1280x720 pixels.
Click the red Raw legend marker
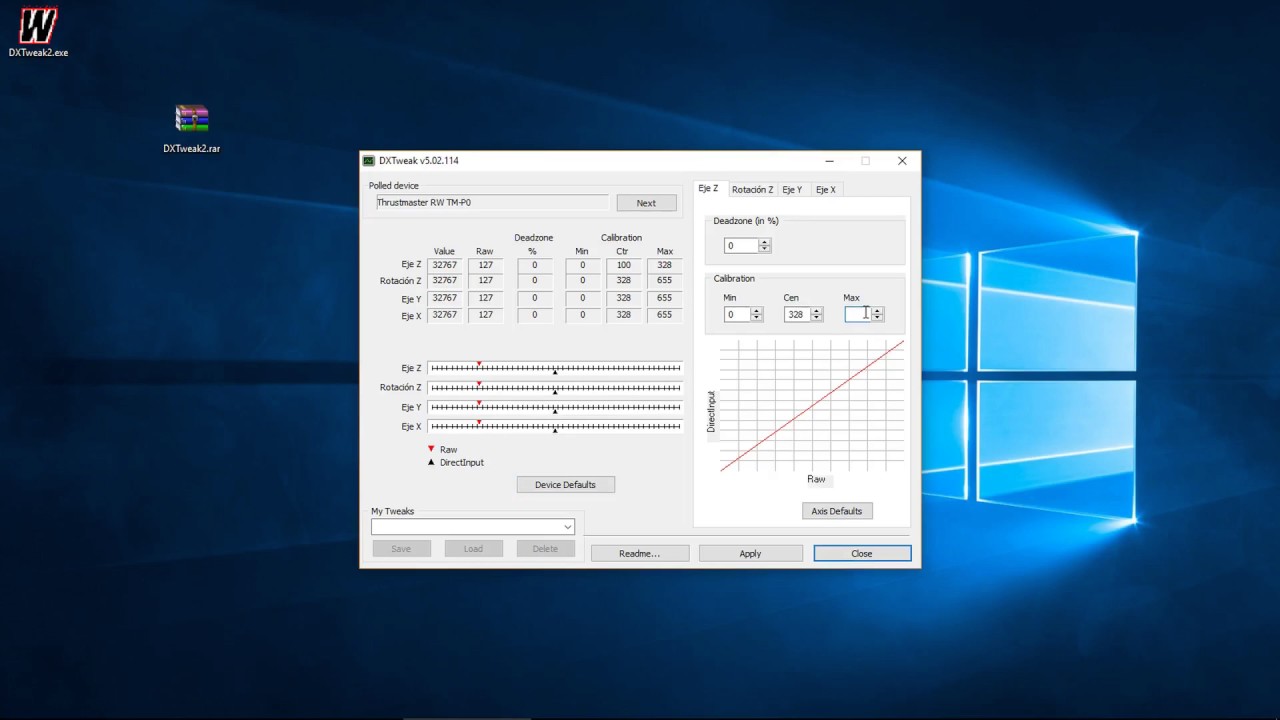(431, 449)
